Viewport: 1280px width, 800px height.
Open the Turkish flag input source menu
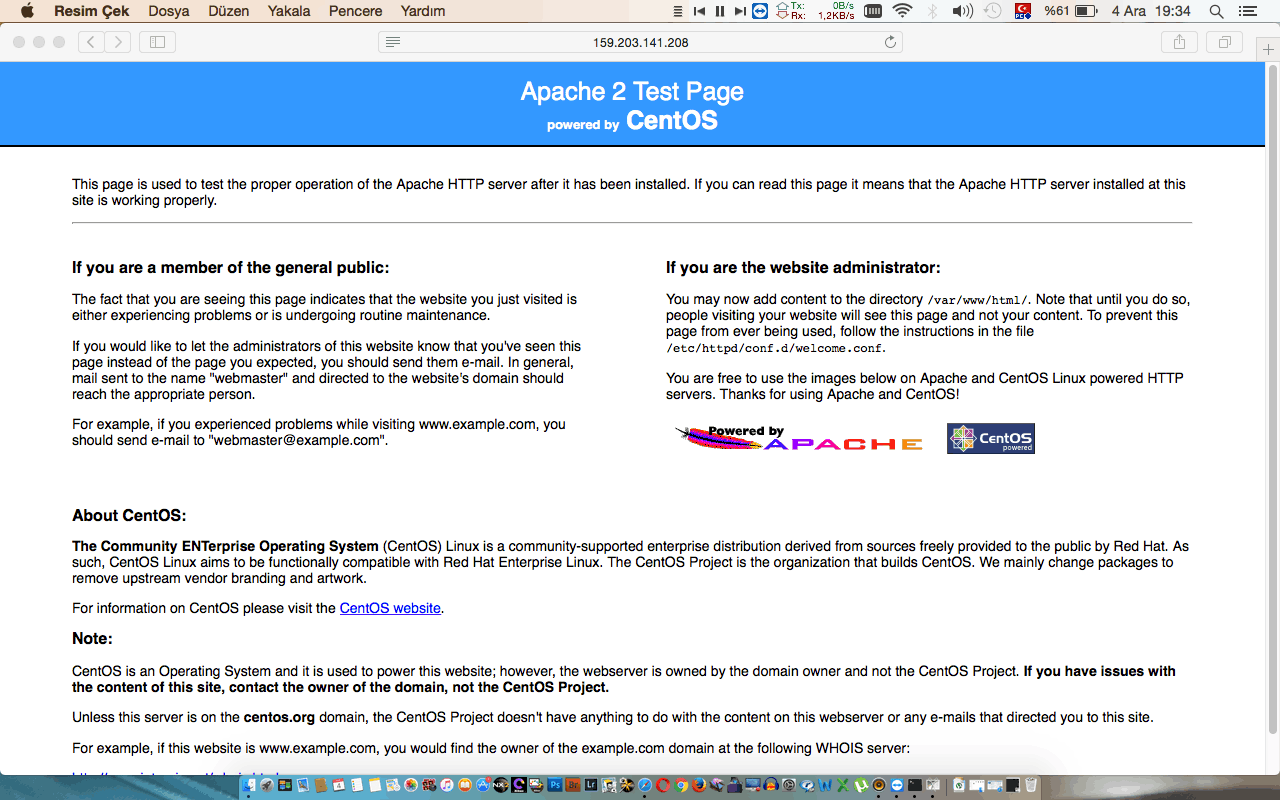1023,11
